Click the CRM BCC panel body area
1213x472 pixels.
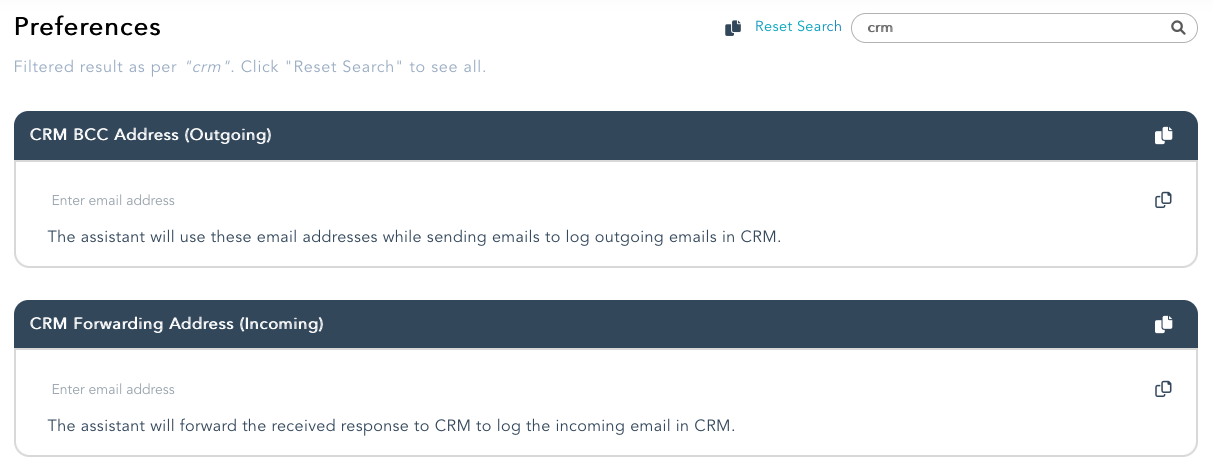[606, 214]
